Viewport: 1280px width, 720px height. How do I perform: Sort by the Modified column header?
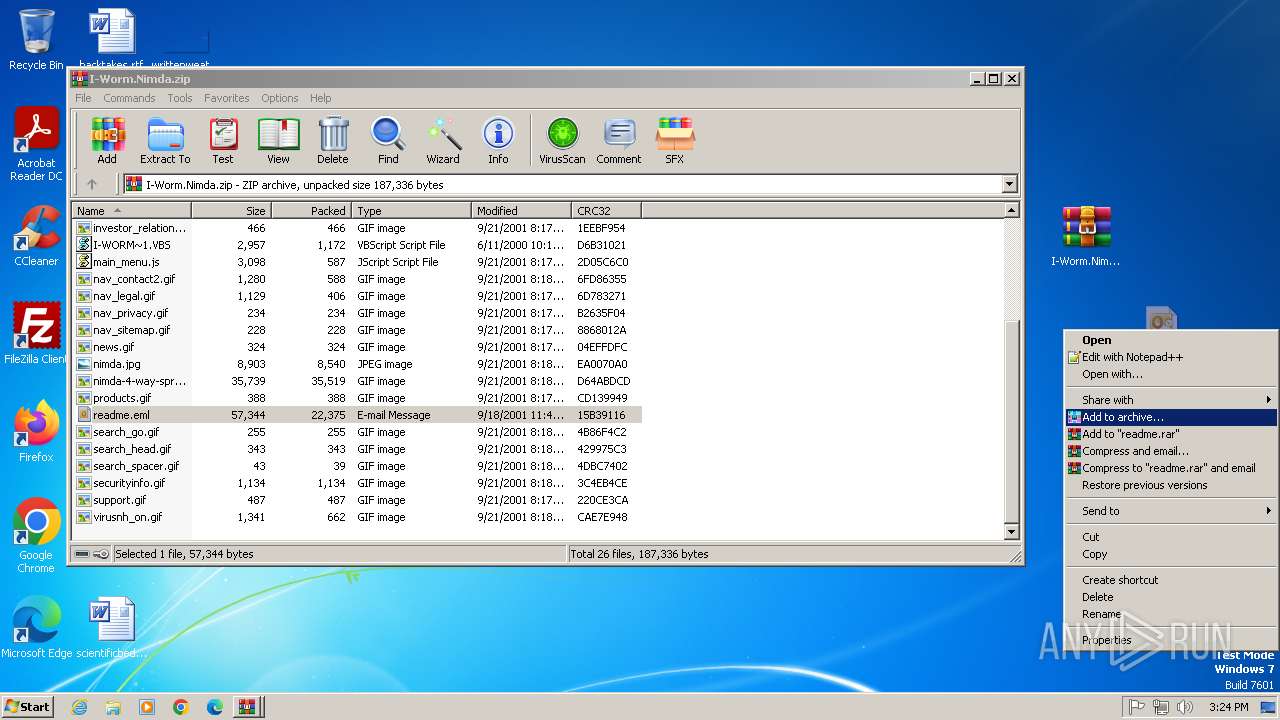[522, 210]
